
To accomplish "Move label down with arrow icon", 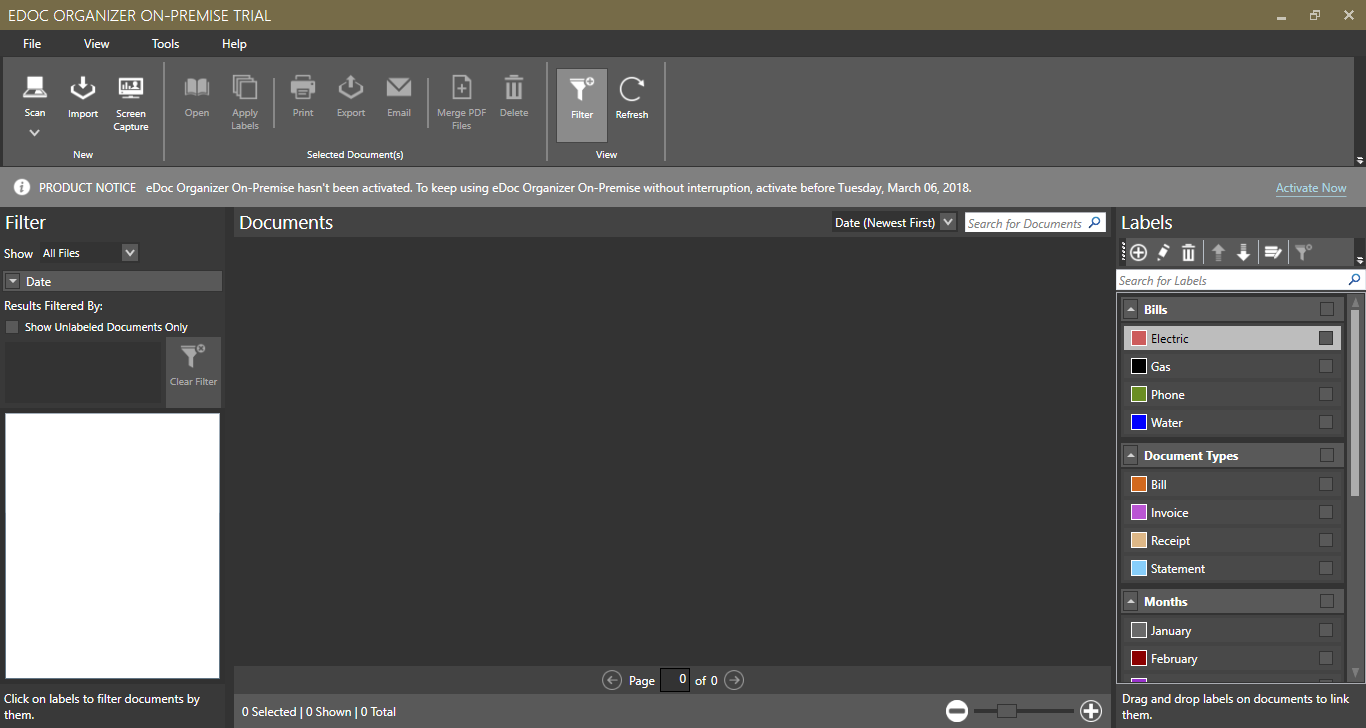I will pos(1243,253).
